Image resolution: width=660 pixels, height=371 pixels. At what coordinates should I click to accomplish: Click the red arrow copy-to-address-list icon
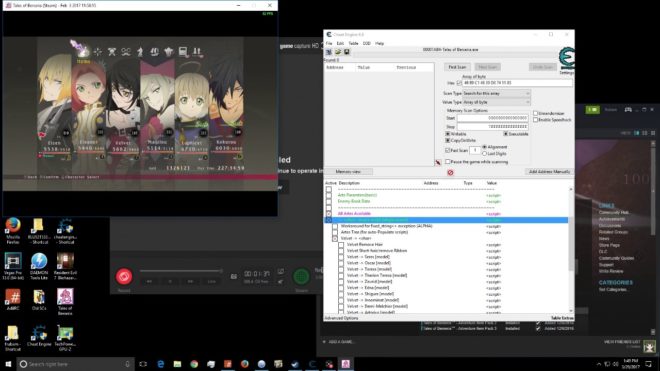(x=438, y=162)
